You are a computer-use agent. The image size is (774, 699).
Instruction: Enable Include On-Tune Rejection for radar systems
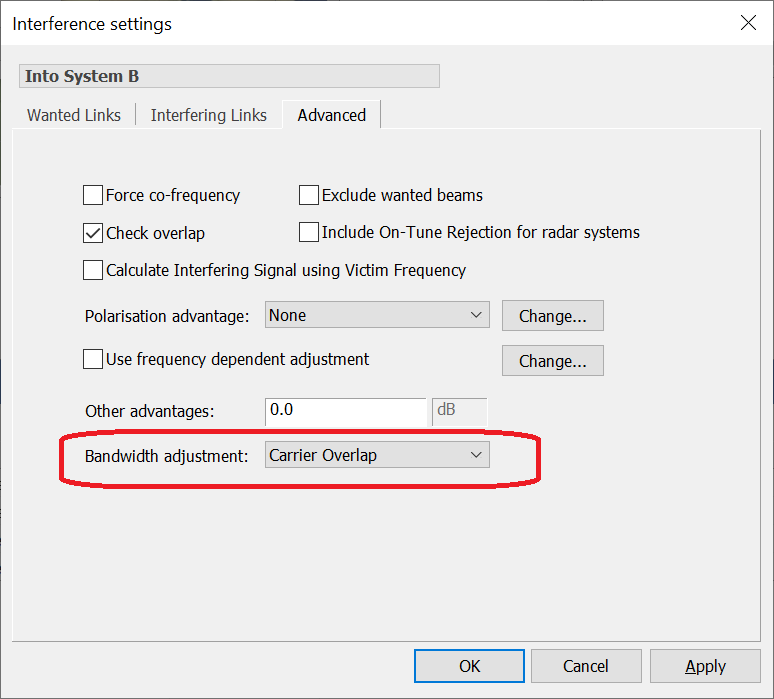309,232
